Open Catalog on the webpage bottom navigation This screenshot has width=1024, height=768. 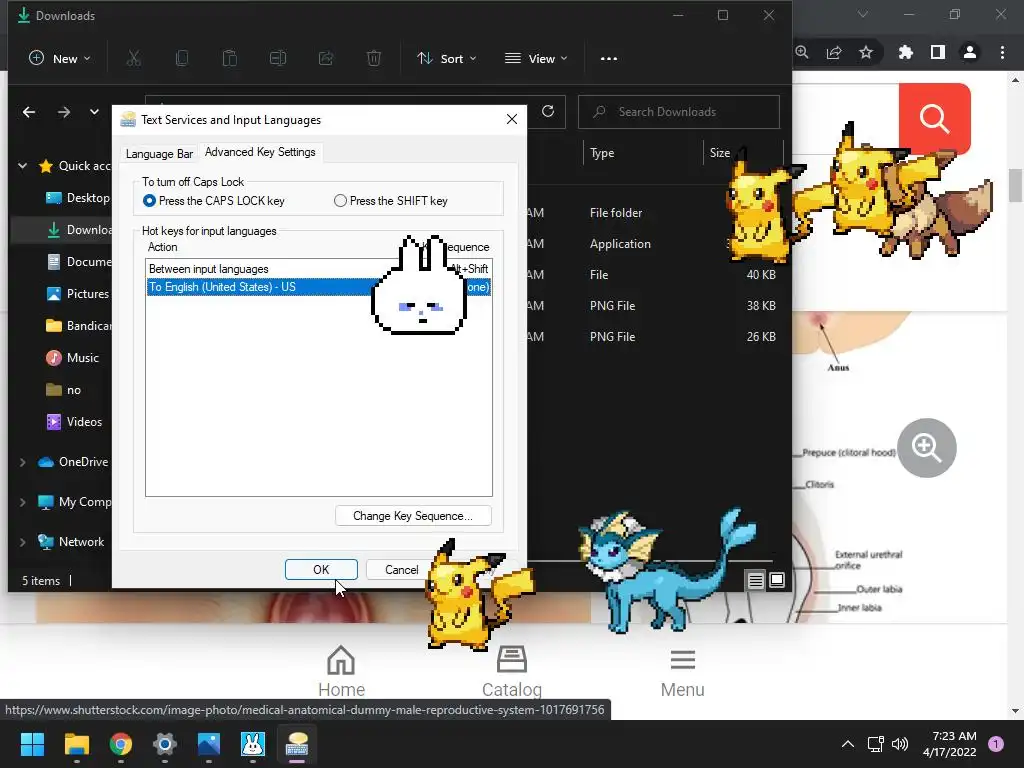[512, 671]
